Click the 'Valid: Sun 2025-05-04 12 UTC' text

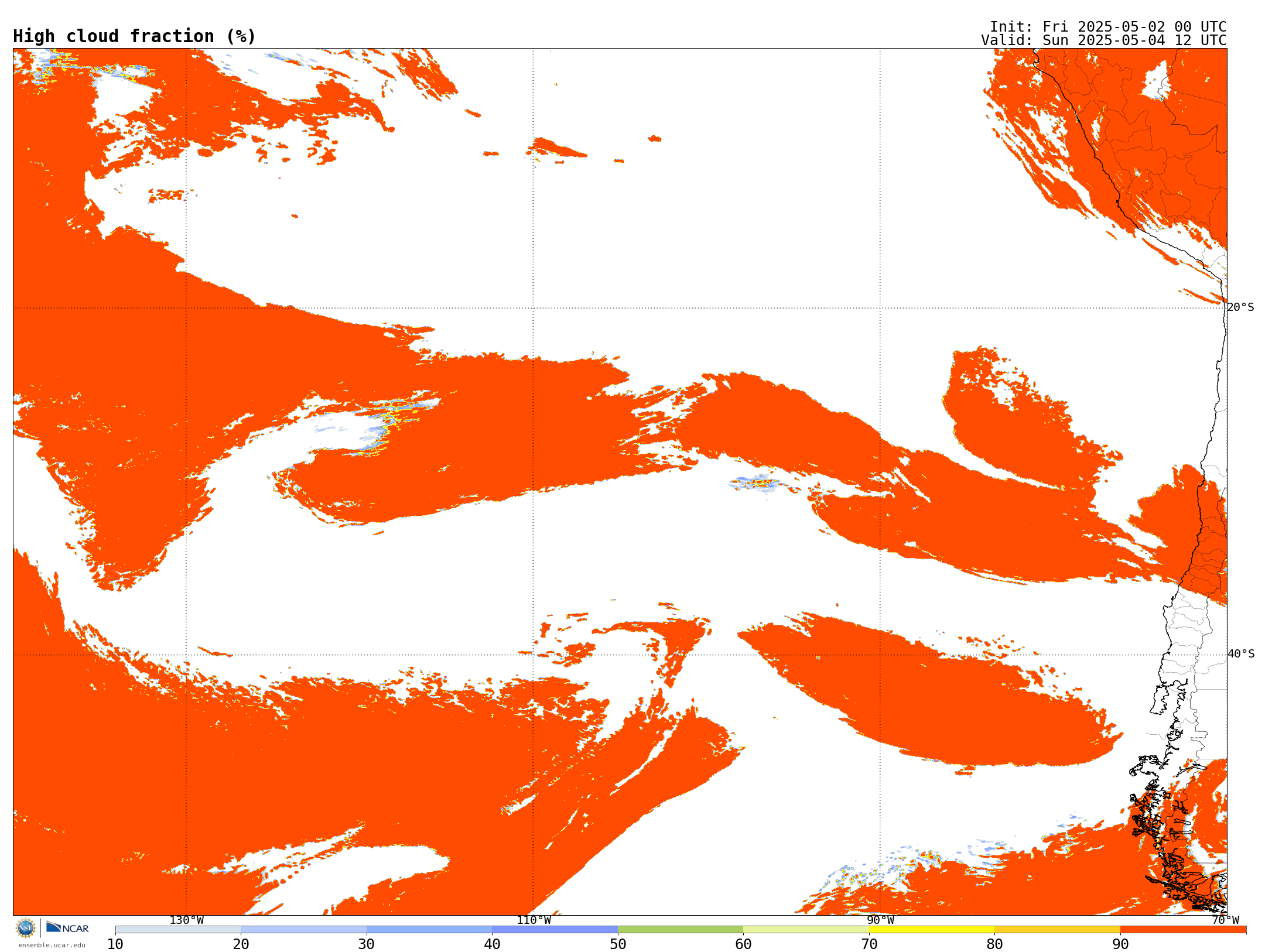click(x=1104, y=40)
